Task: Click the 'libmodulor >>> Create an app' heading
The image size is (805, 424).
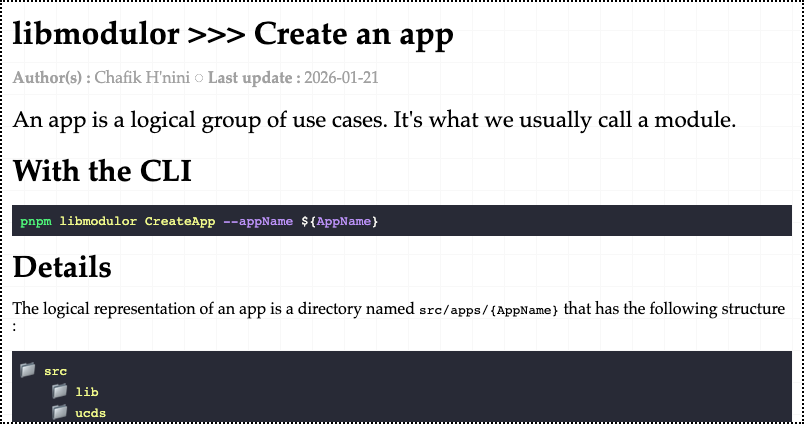Action: [233, 34]
